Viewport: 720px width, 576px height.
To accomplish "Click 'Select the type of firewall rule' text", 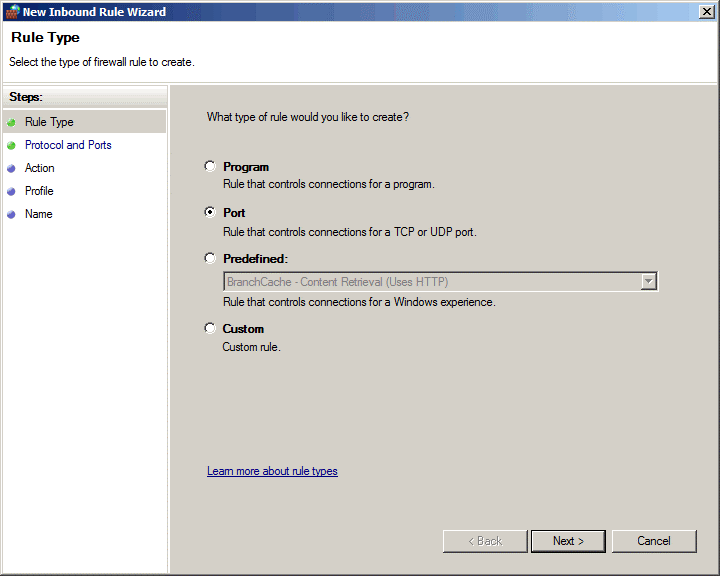I will coord(102,62).
